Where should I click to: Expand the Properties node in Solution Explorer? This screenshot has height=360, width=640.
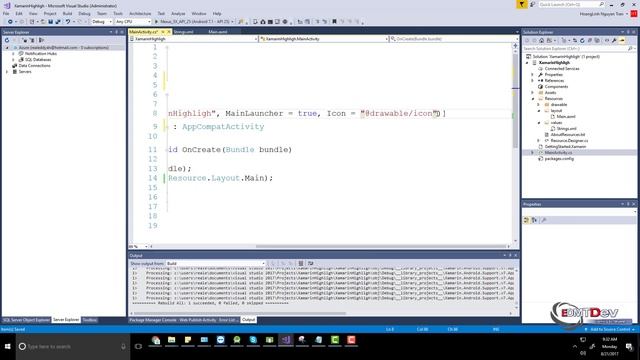pyautogui.click(x=532, y=75)
